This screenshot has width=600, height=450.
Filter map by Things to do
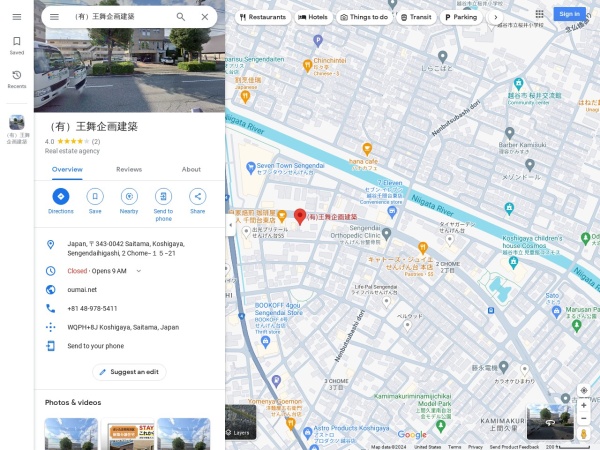point(364,17)
